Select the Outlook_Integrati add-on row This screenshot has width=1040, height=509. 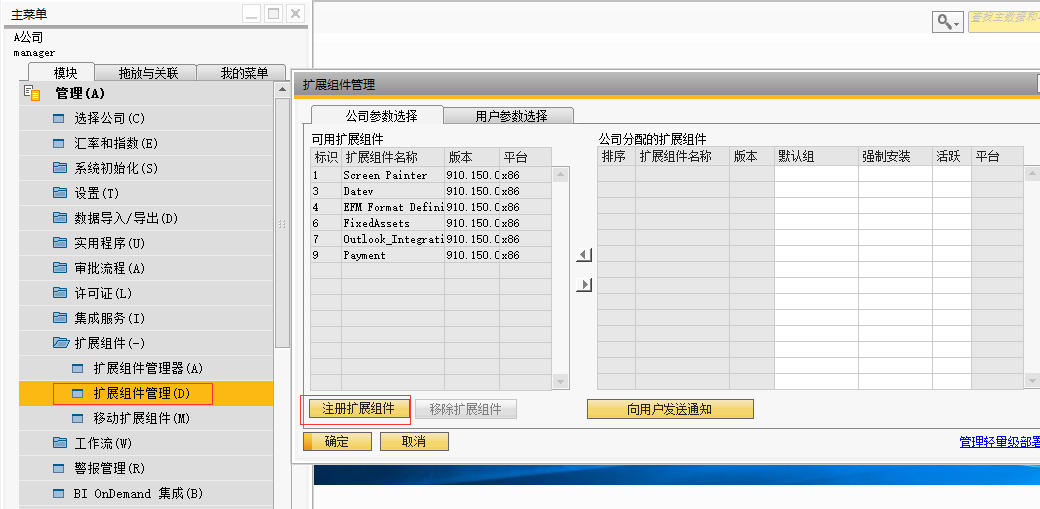pyautogui.click(x=431, y=239)
